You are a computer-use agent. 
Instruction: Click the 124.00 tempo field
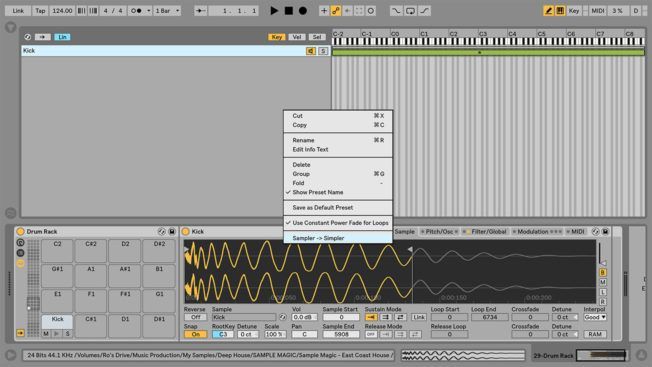point(62,11)
